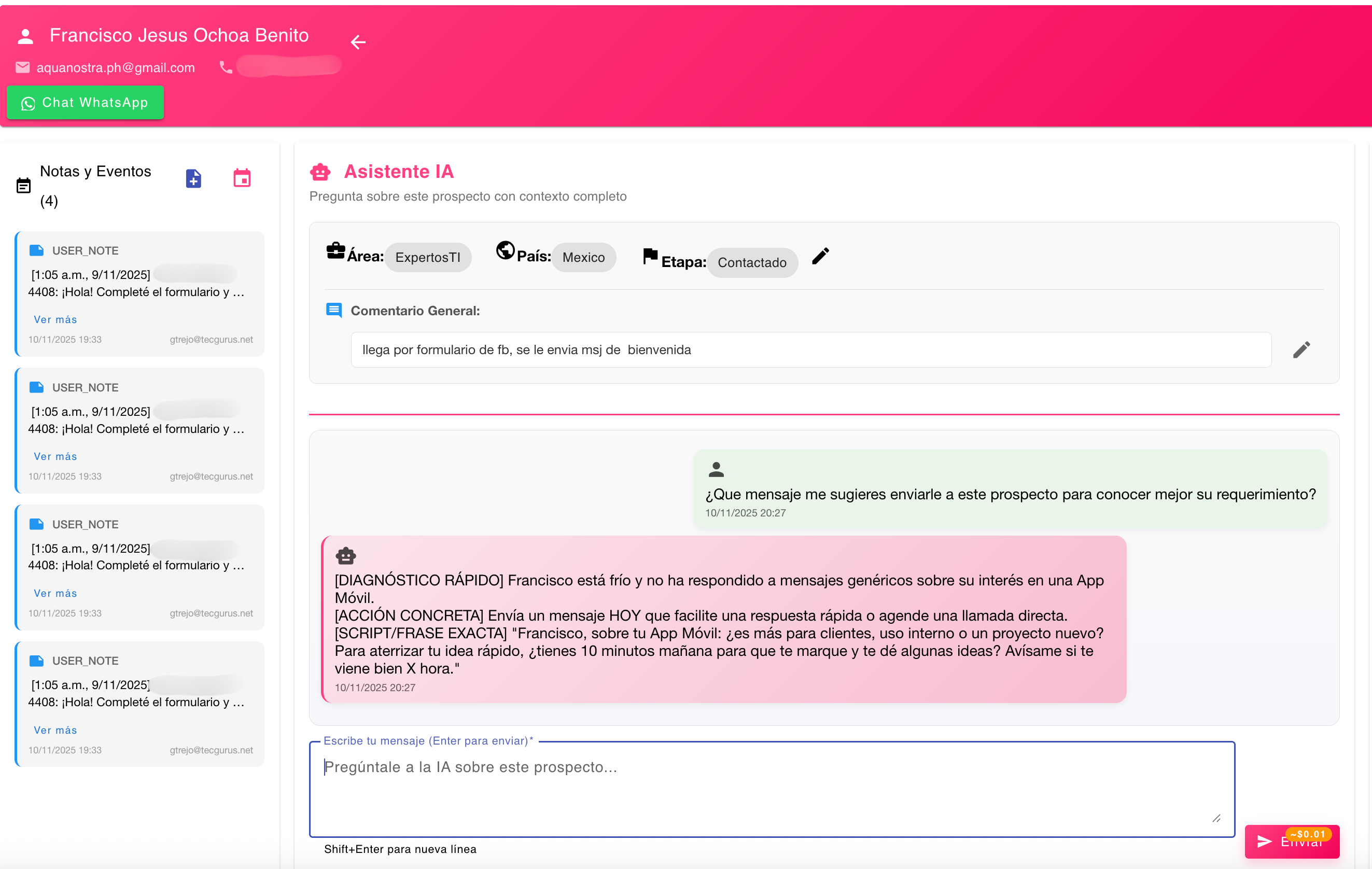
Task: Click the add note document icon
Action: (193, 178)
